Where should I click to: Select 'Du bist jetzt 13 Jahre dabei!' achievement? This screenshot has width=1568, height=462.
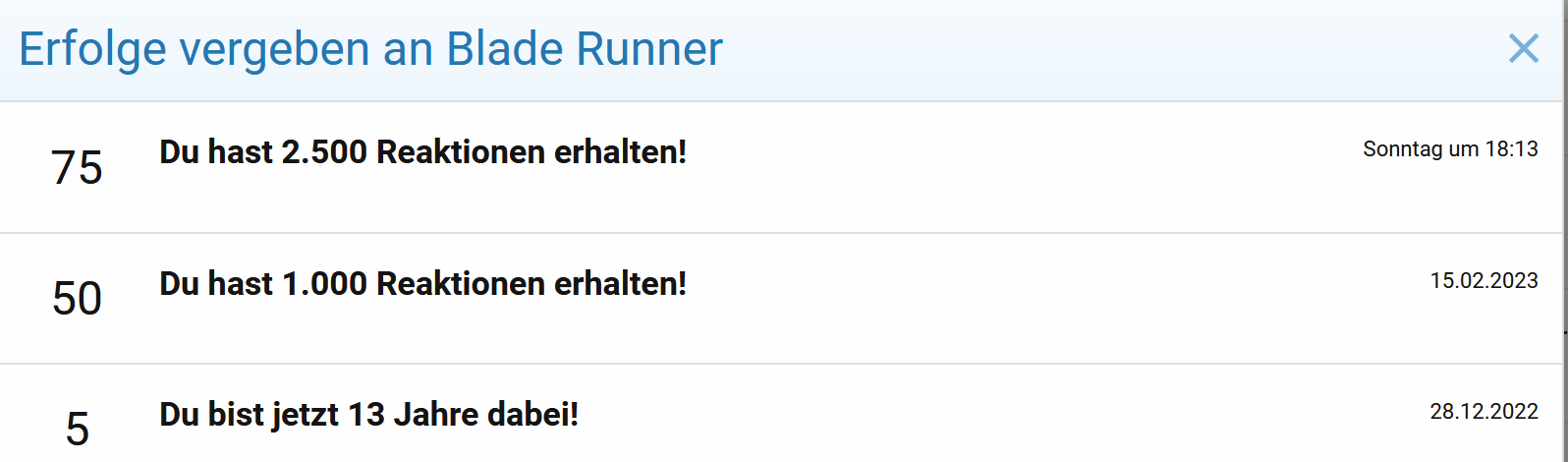[368, 414]
